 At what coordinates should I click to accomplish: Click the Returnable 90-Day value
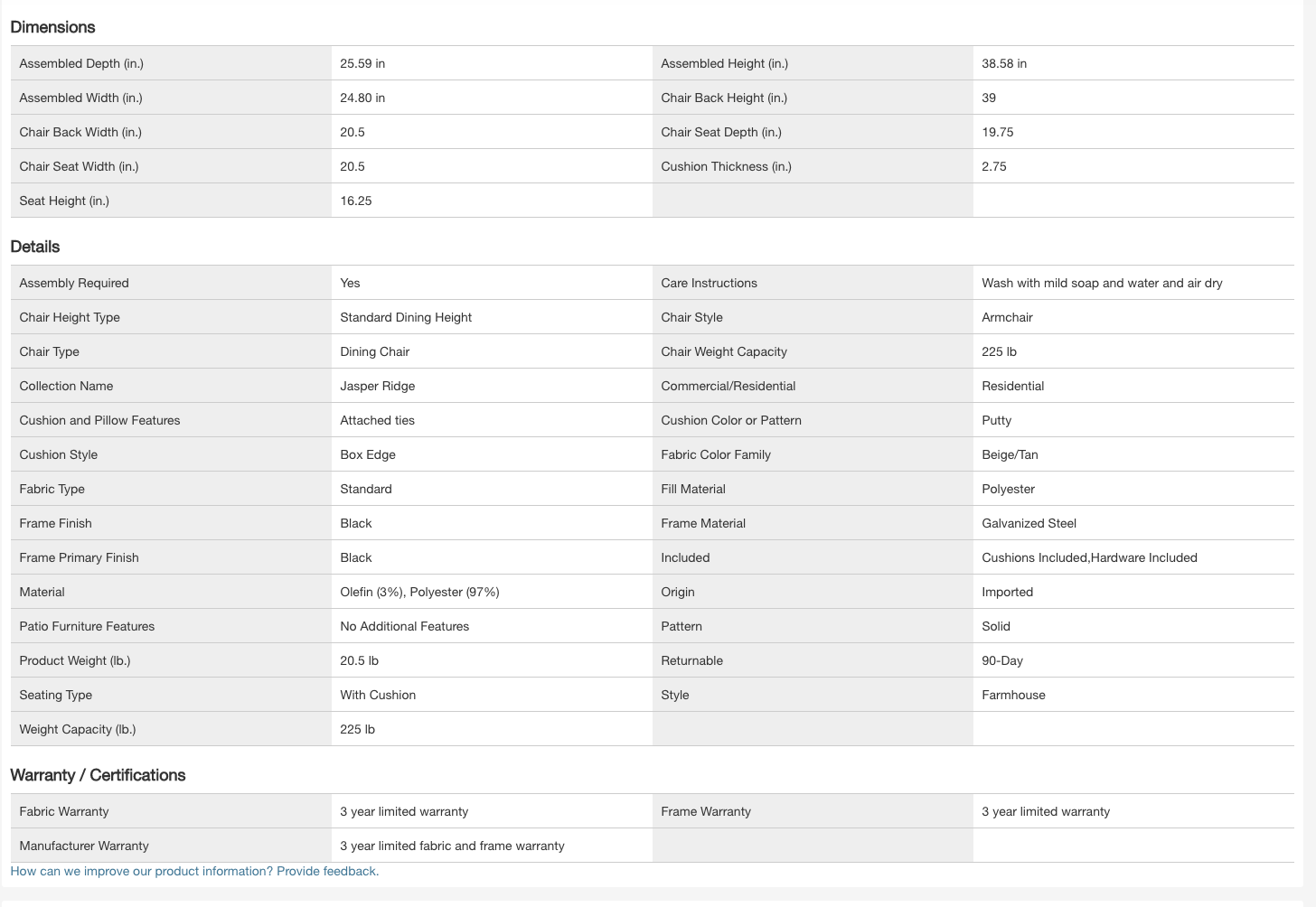click(1002, 660)
